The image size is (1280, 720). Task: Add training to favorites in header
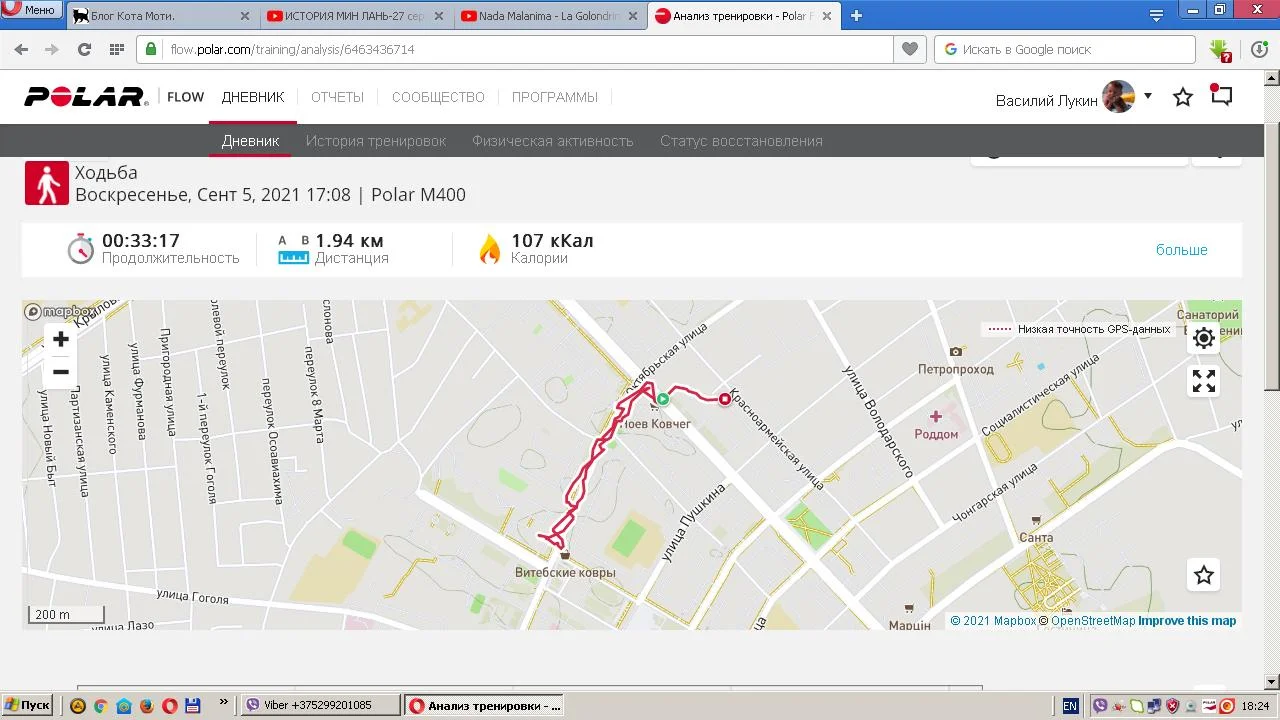point(1183,97)
